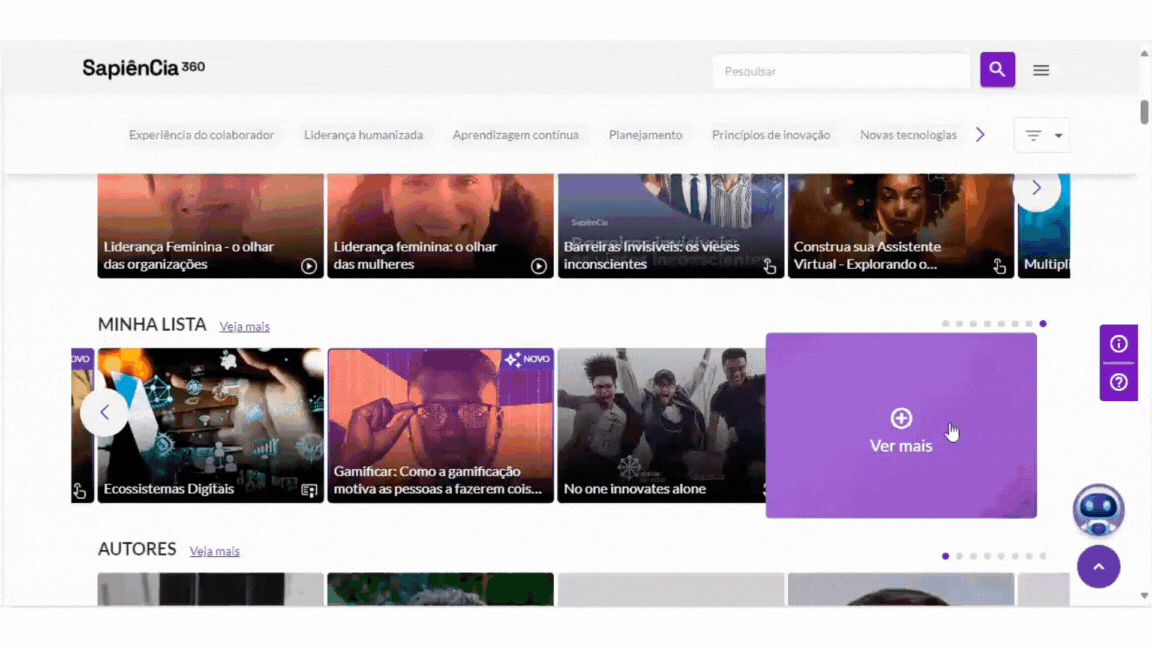The image size is (1152, 648).
Task: Click interactive hand icon on Assistente Virtual card
Action: point(999,266)
